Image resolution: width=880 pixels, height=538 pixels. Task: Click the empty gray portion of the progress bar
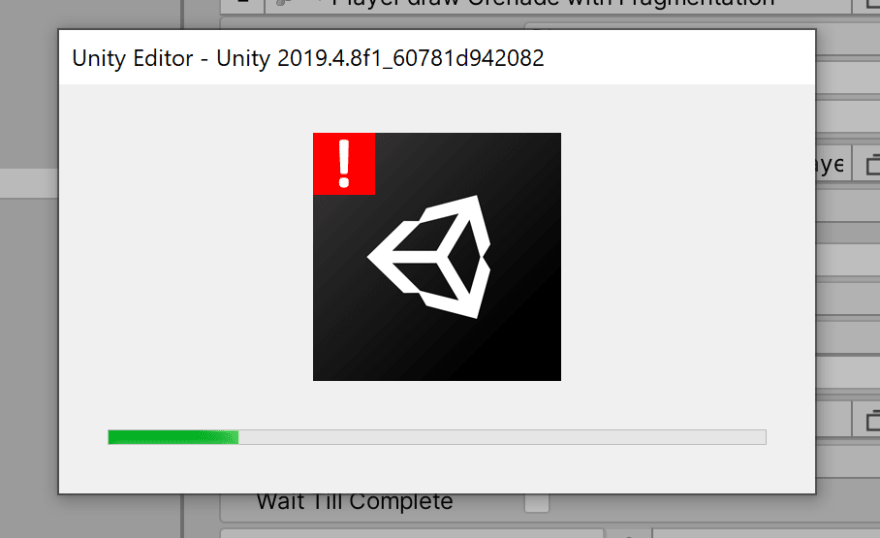[x=502, y=437]
